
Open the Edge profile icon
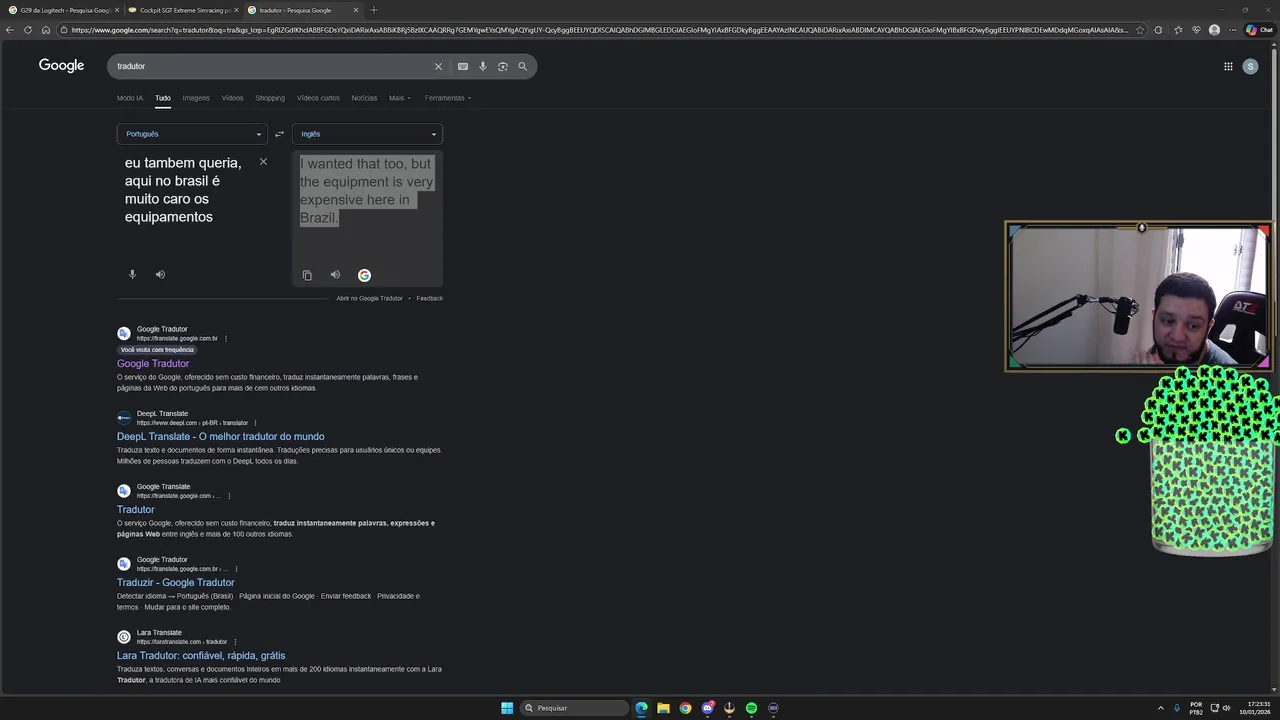(1214, 30)
